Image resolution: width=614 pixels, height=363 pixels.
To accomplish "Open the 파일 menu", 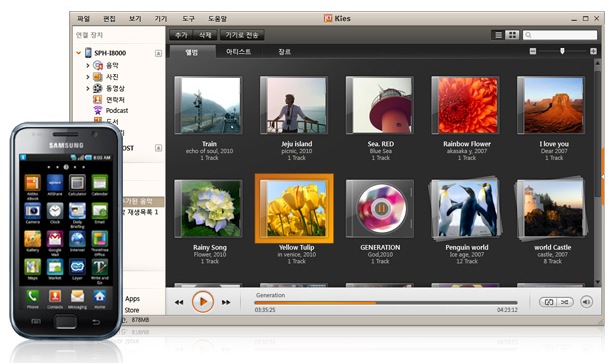I will coord(83,18).
